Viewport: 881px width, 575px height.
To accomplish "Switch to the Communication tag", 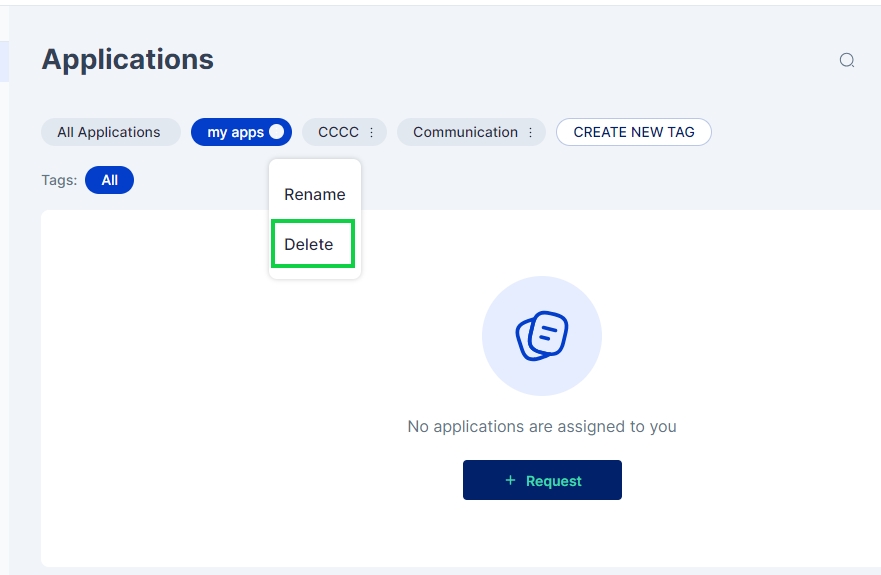I will click(x=465, y=132).
